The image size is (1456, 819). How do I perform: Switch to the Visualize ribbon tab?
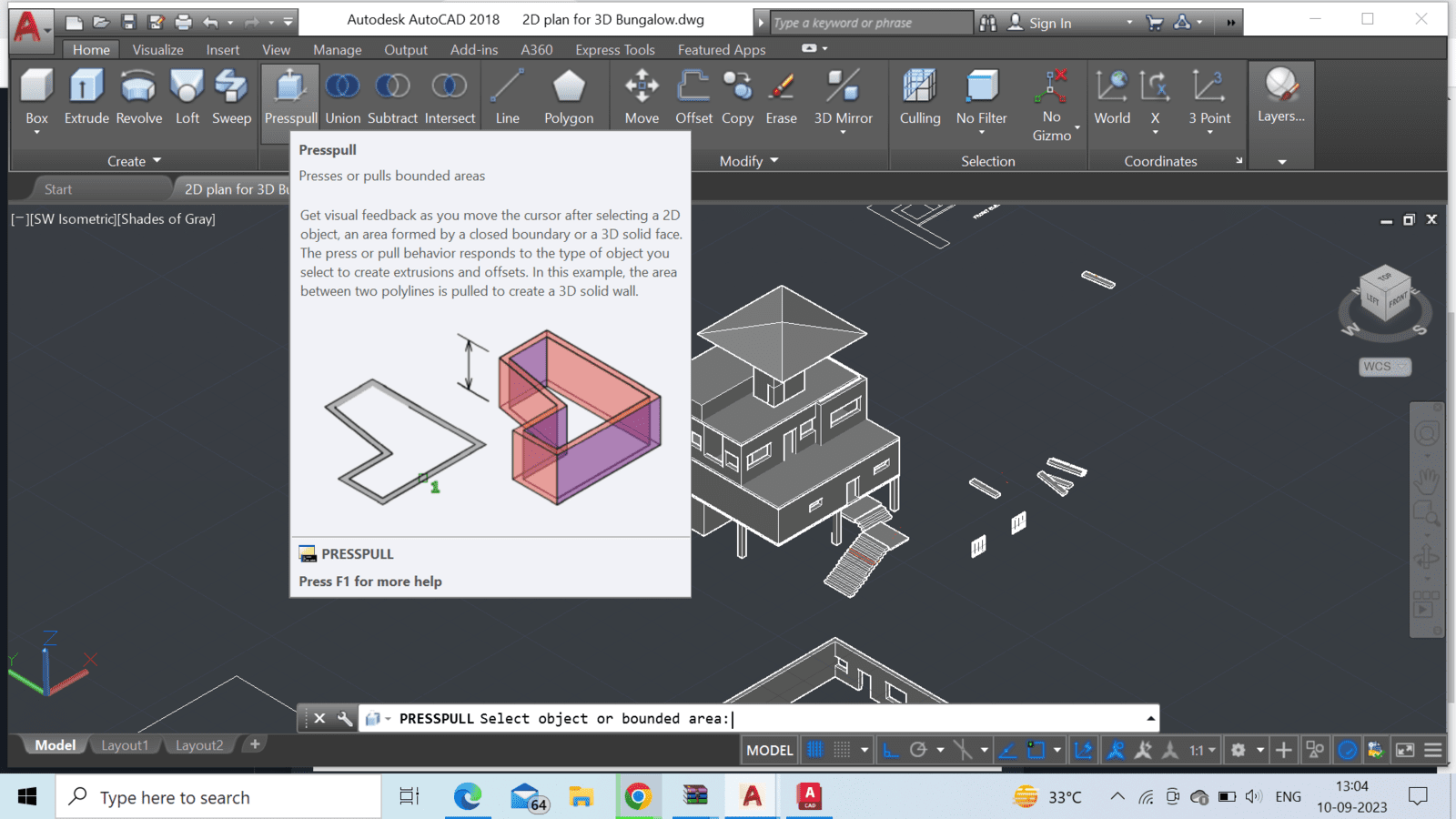coord(157,49)
